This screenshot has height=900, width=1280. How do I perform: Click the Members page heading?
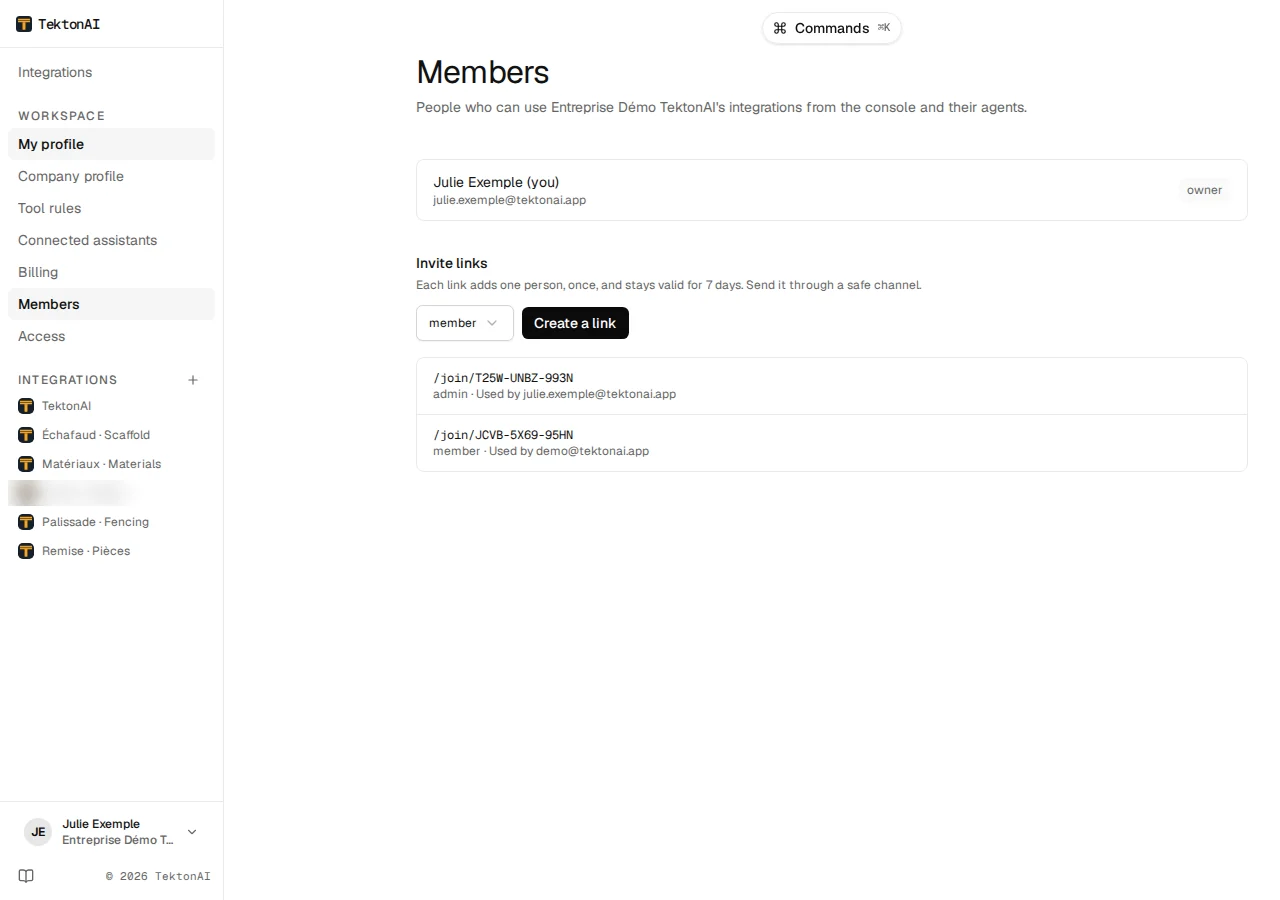pos(483,72)
